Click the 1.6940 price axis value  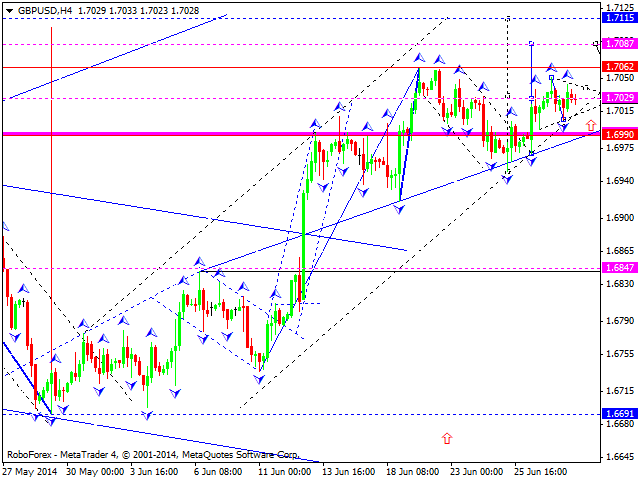coord(620,181)
